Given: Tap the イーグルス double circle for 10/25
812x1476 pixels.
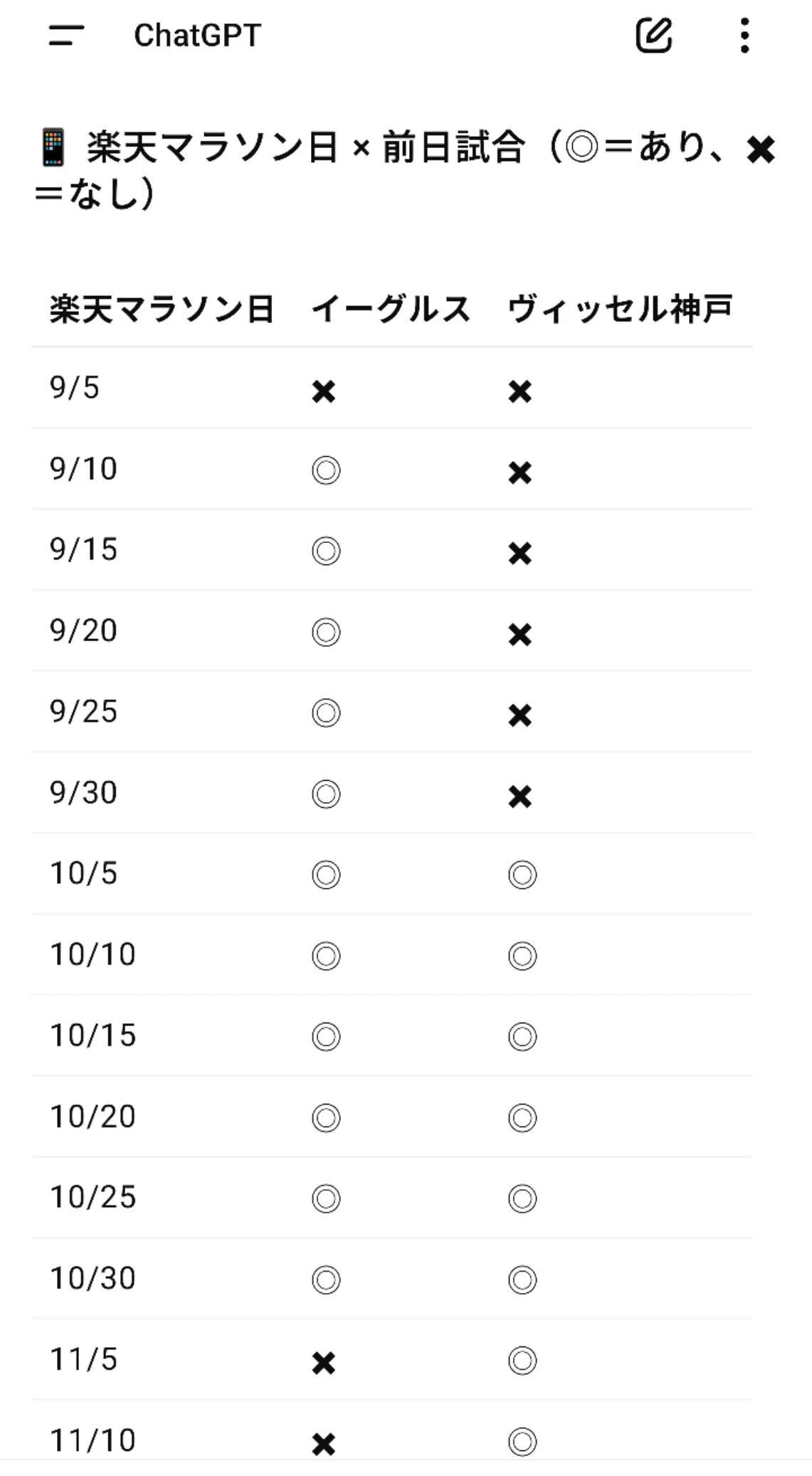Looking at the screenshot, I should click(326, 1198).
